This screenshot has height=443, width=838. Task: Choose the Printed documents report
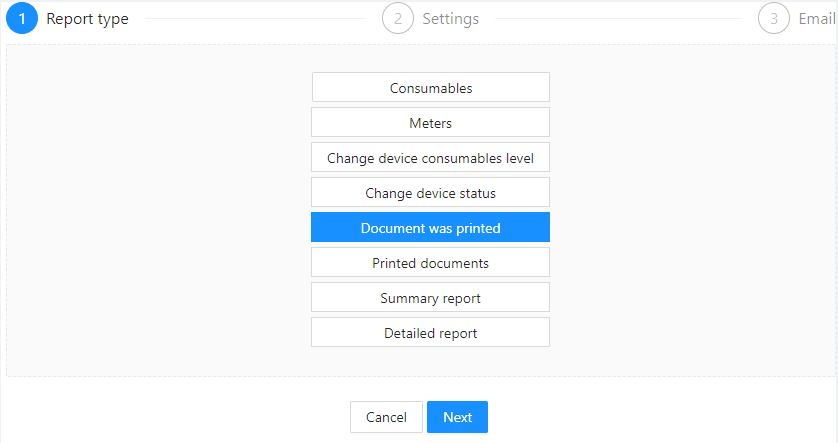430,262
